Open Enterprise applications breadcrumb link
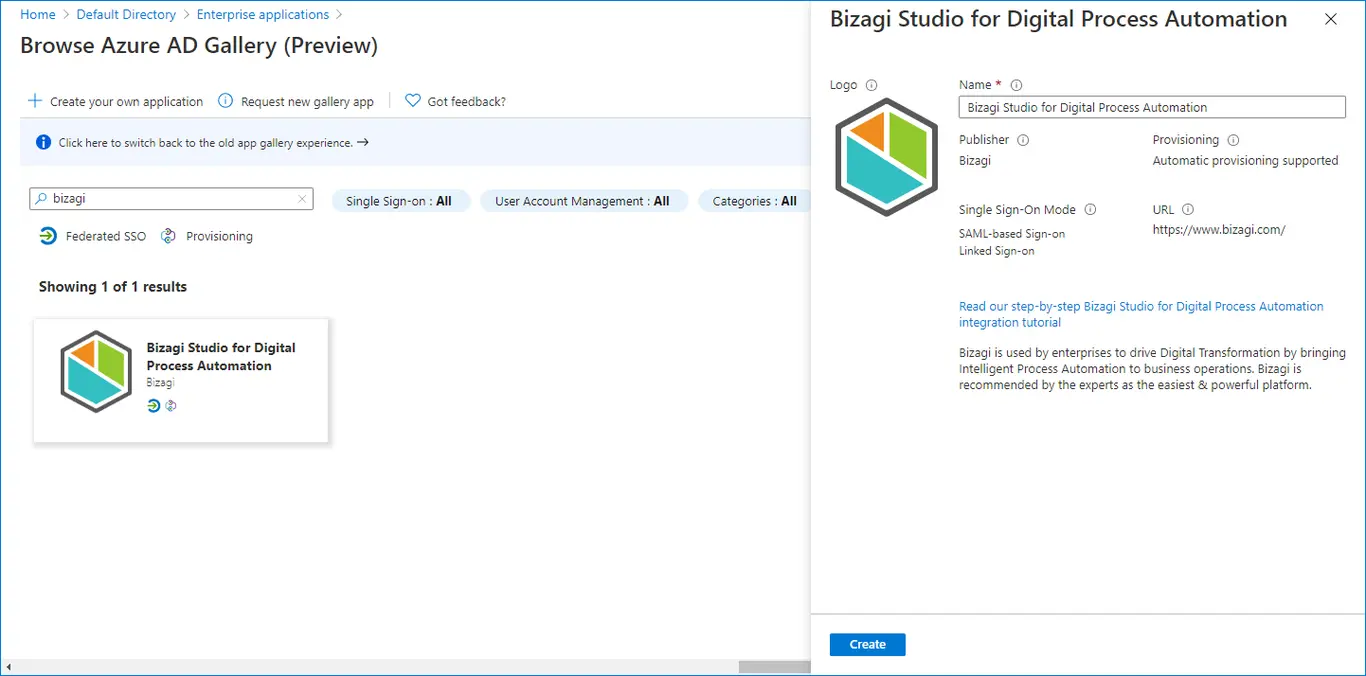This screenshot has width=1366, height=676. pyautogui.click(x=263, y=15)
